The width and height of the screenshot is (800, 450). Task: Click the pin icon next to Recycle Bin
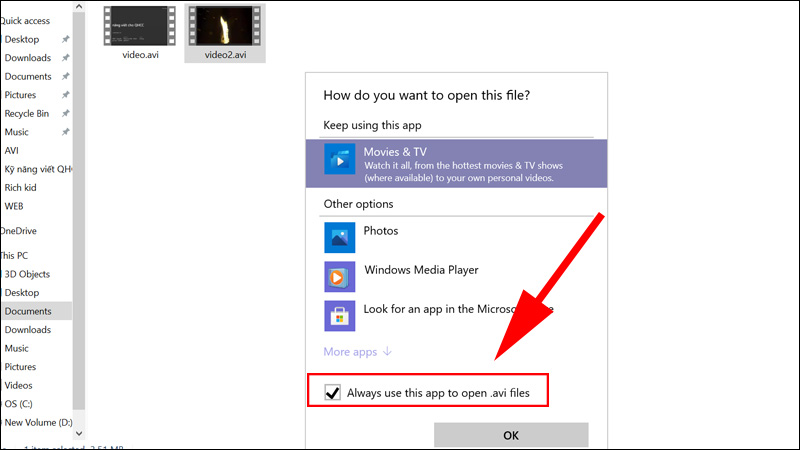(x=65, y=113)
